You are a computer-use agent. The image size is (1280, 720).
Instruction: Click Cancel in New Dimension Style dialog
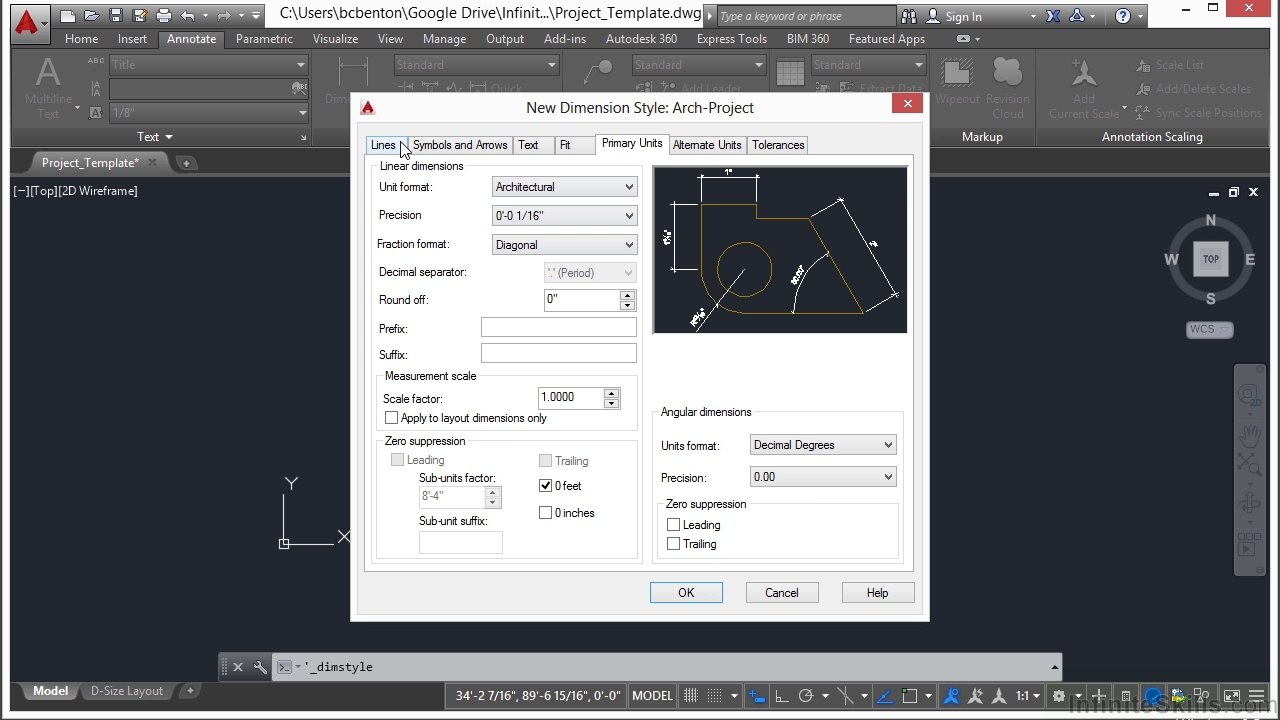[x=782, y=593]
